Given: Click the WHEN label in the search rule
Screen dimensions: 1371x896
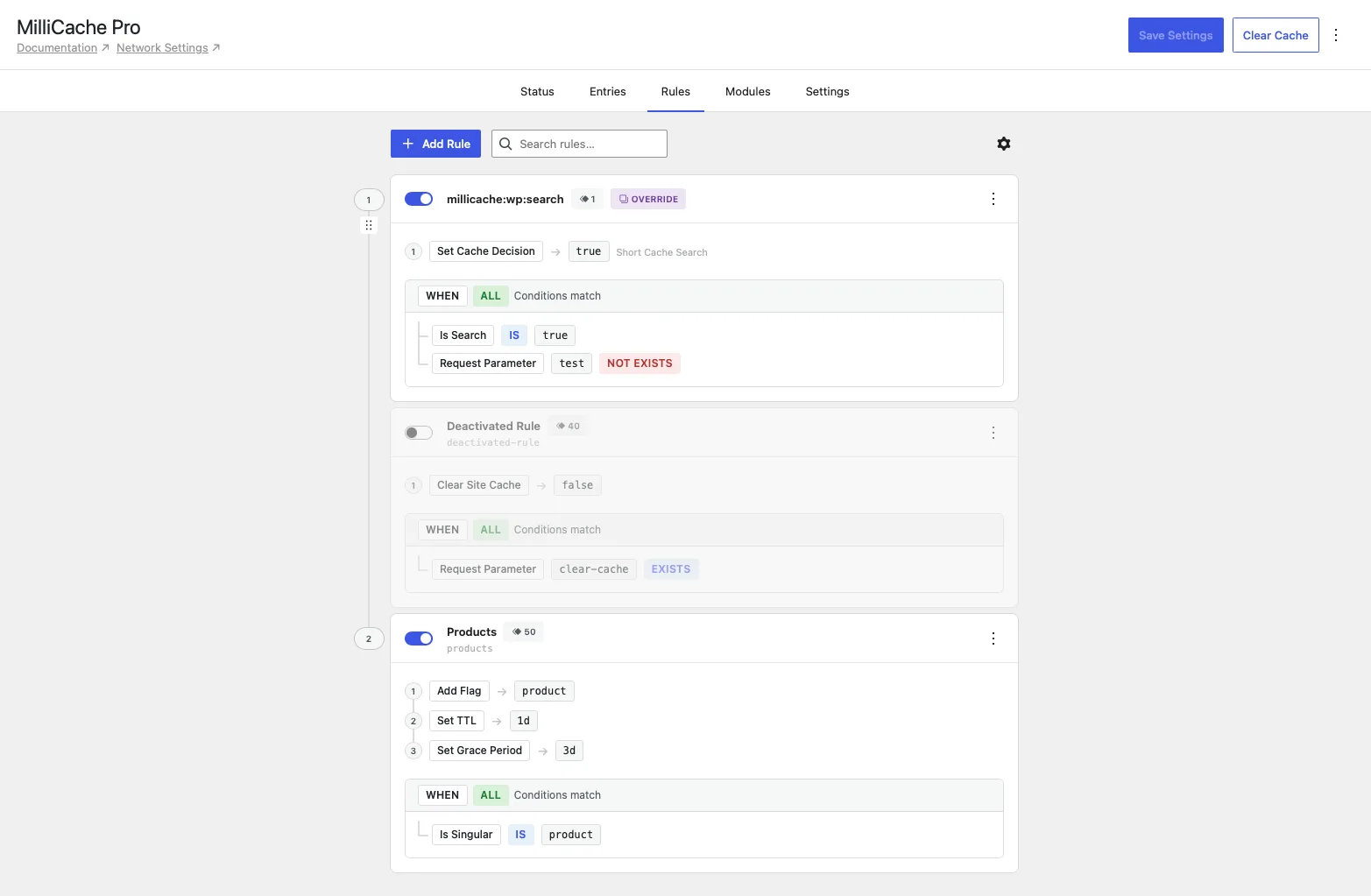Looking at the screenshot, I should 442,296.
